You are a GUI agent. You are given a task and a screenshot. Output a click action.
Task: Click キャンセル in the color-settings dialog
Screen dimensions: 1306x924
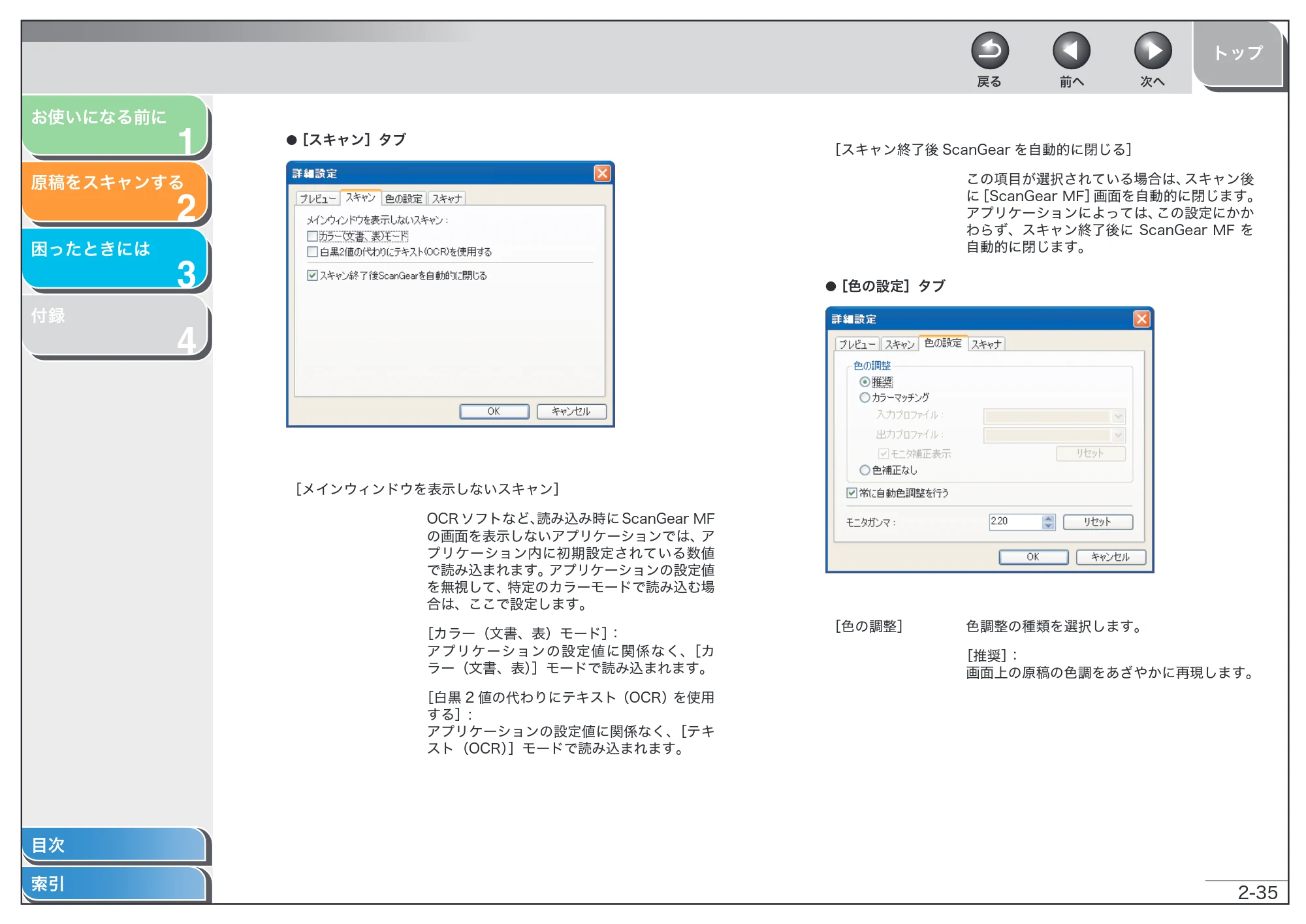coord(1111,557)
